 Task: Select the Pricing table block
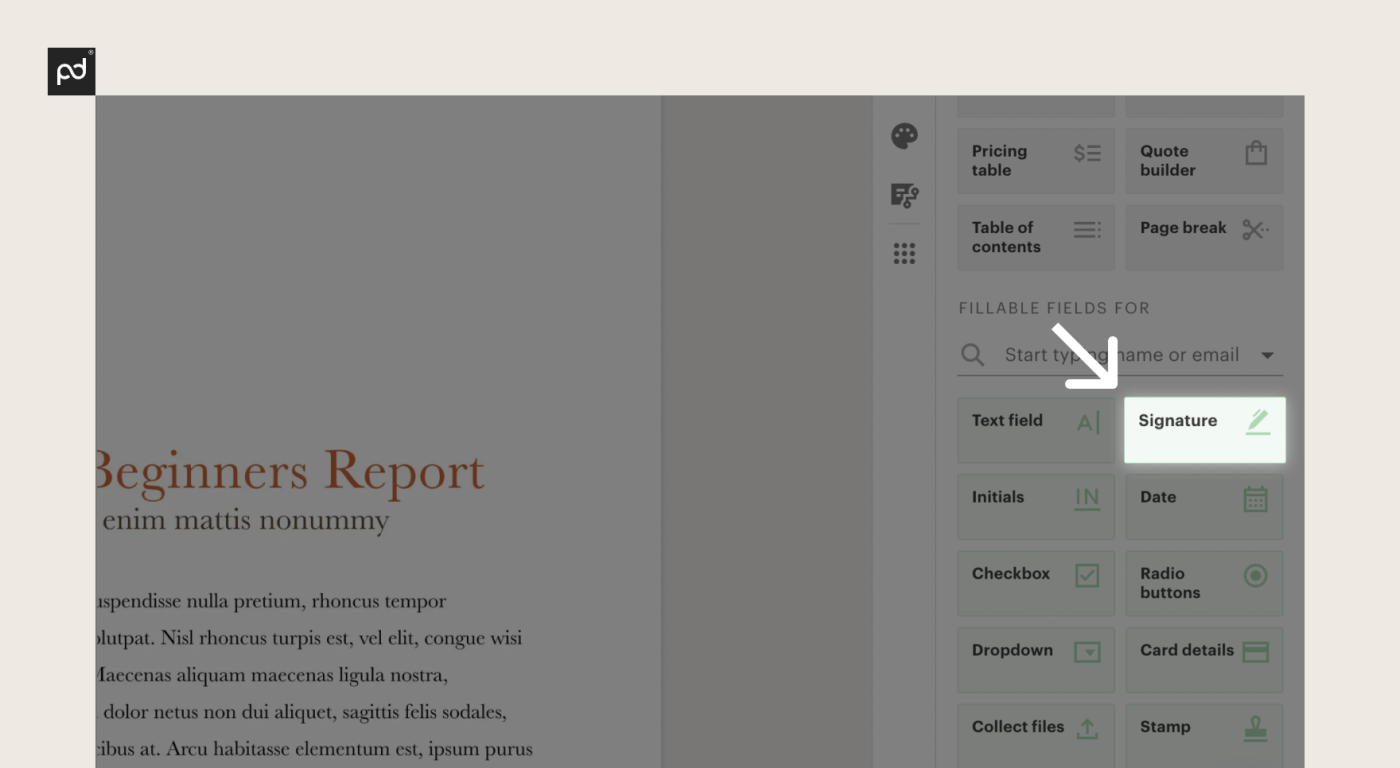click(x=1036, y=161)
